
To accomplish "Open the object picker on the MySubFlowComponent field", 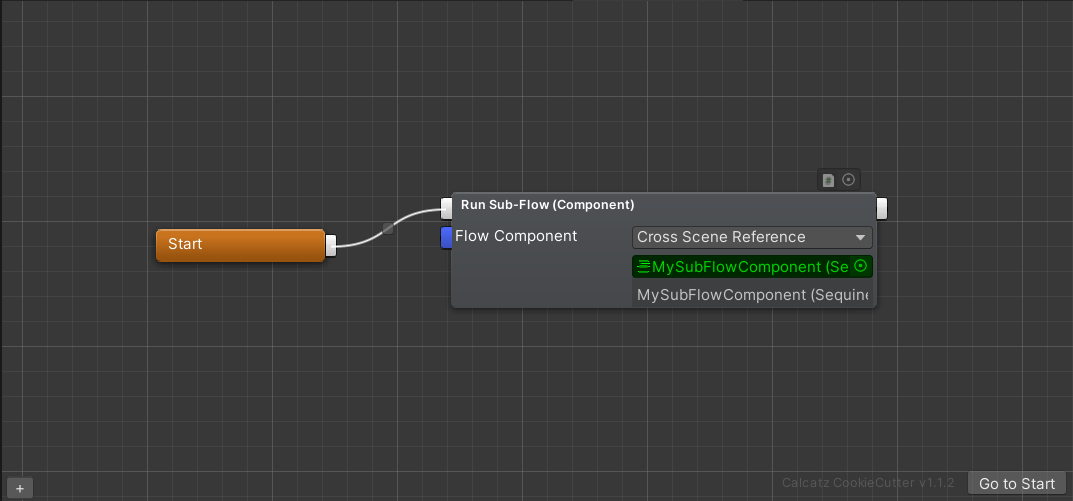I will 861,266.
